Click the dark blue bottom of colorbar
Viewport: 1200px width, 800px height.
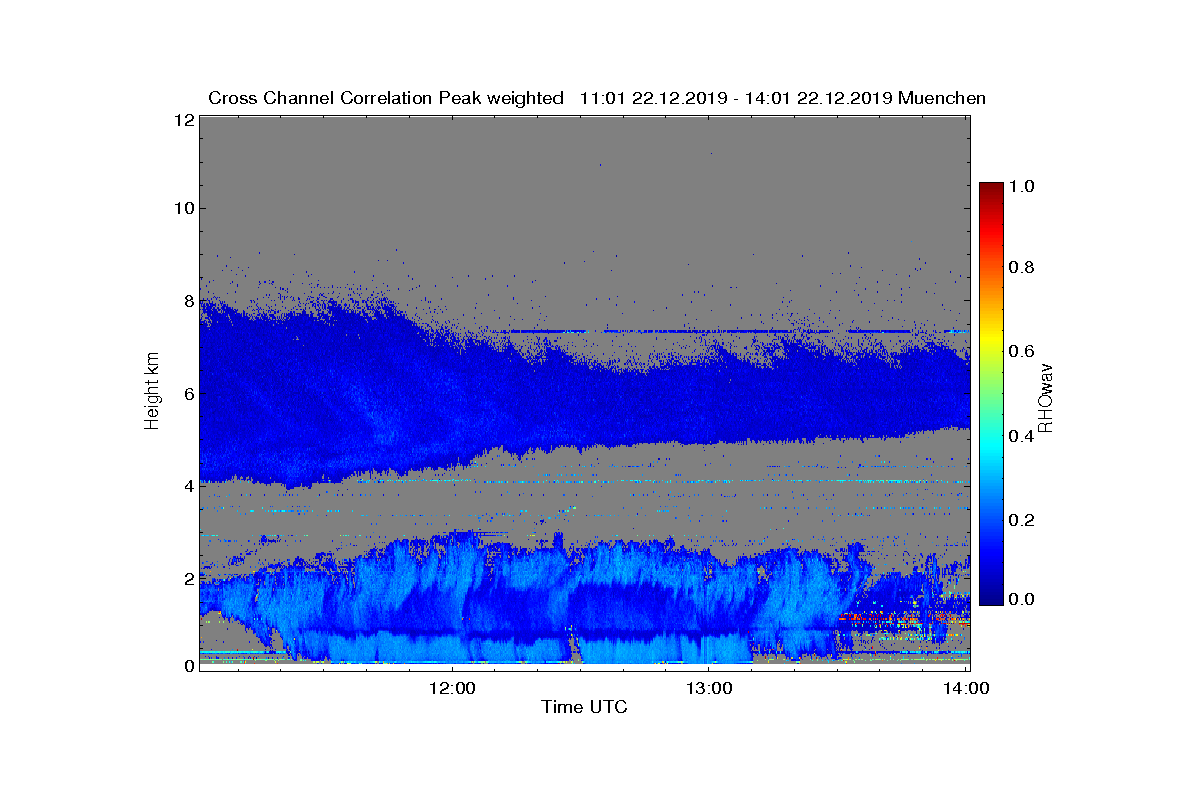point(991,595)
